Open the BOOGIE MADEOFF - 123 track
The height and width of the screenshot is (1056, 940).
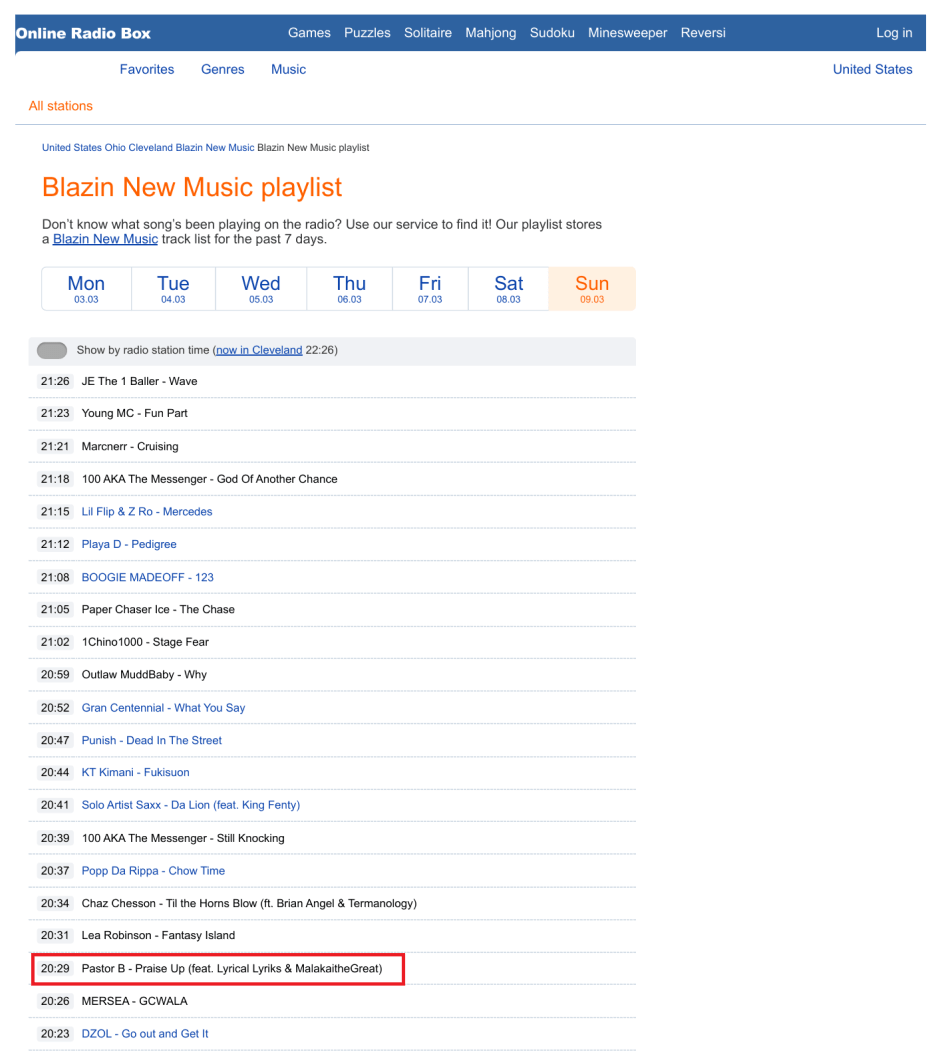pos(147,577)
